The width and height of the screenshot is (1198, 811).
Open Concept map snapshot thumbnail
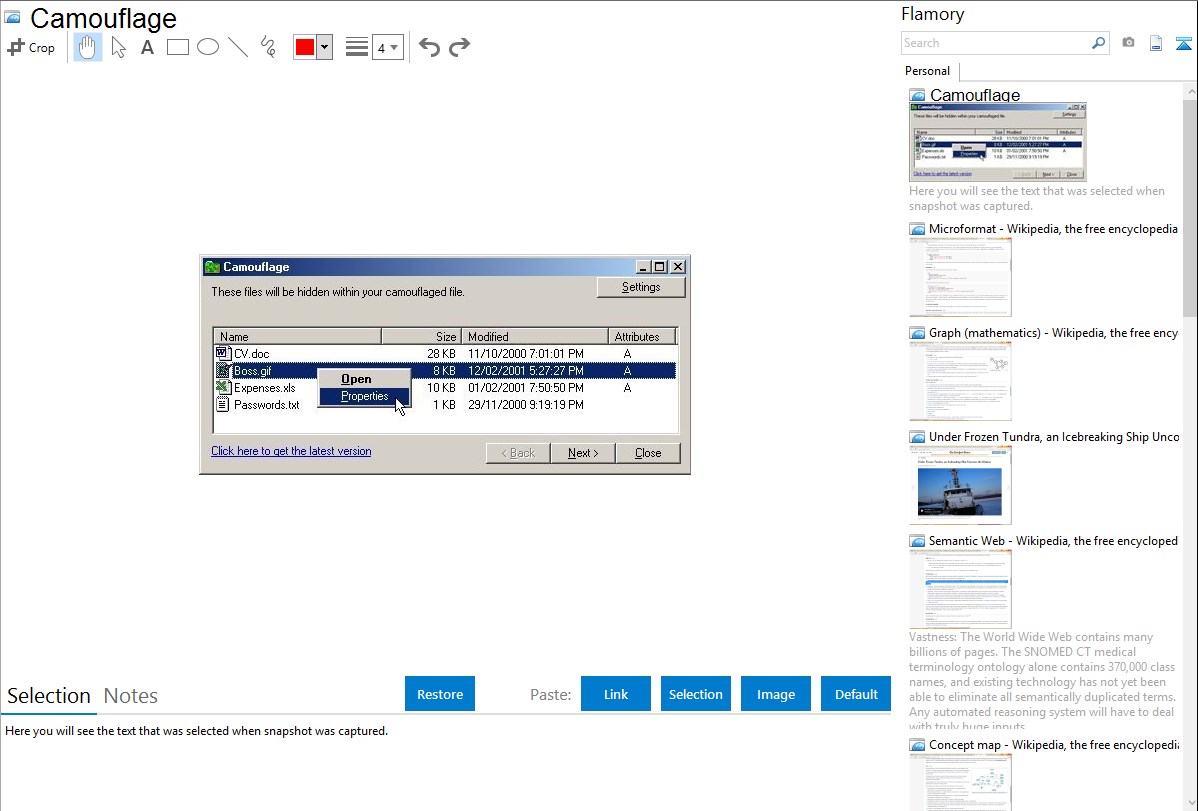coord(960,781)
